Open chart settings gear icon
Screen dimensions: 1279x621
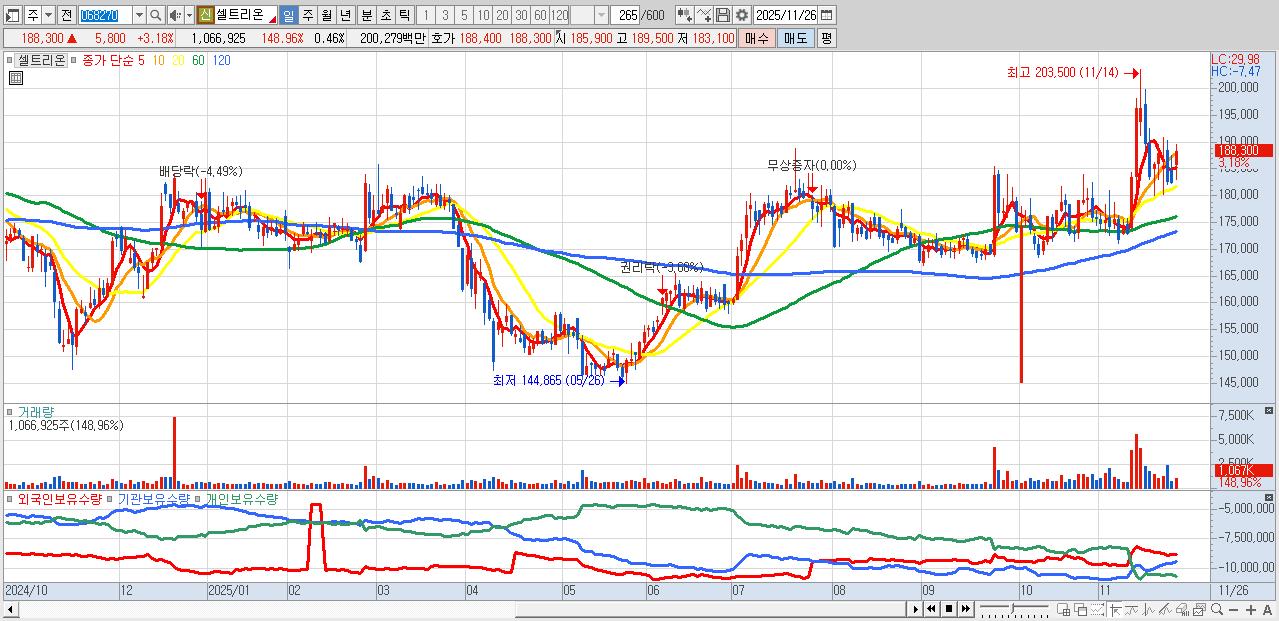click(742, 15)
